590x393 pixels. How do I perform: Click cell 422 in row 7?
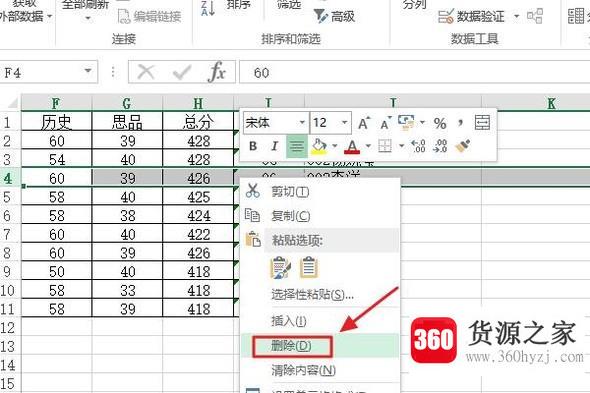pos(198,234)
